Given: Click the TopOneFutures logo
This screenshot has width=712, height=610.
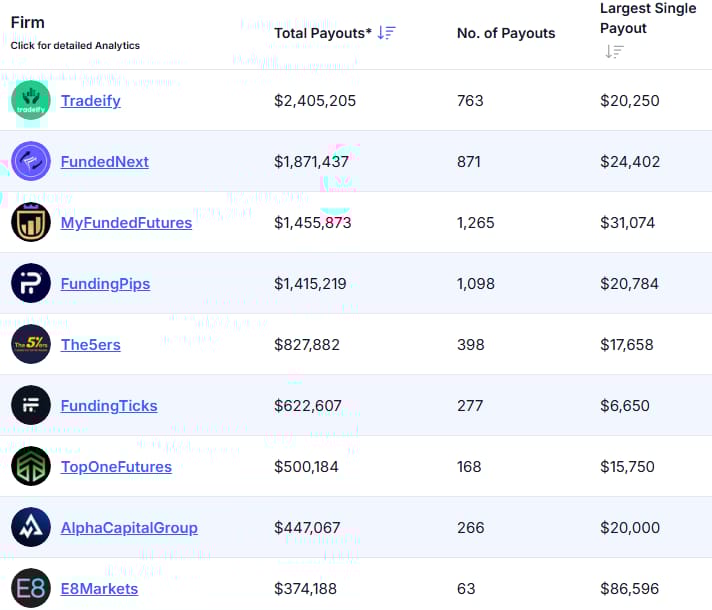Looking at the screenshot, I should pyautogui.click(x=31, y=466).
